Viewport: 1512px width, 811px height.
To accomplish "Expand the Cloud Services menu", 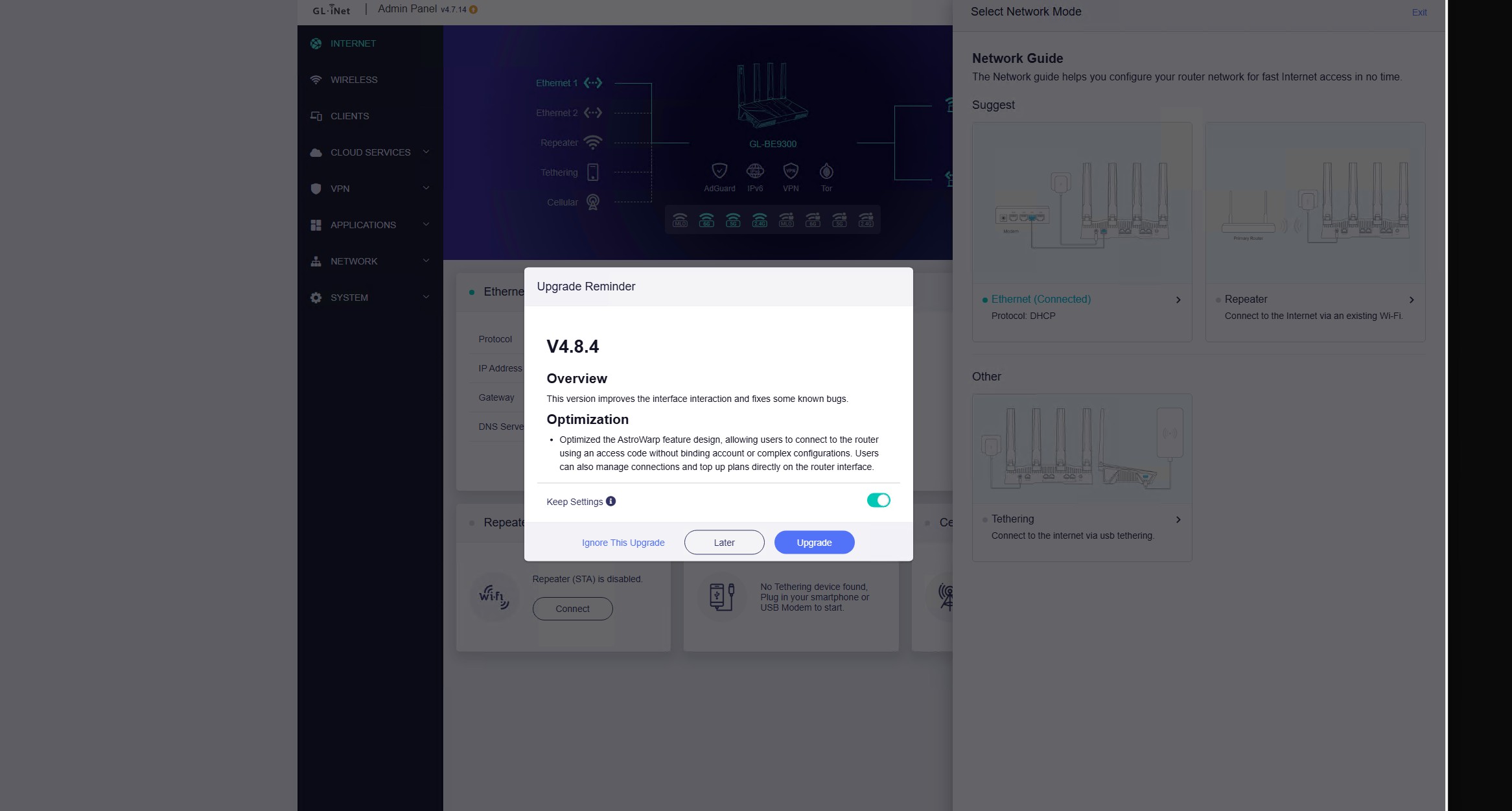I will (370, 152).
